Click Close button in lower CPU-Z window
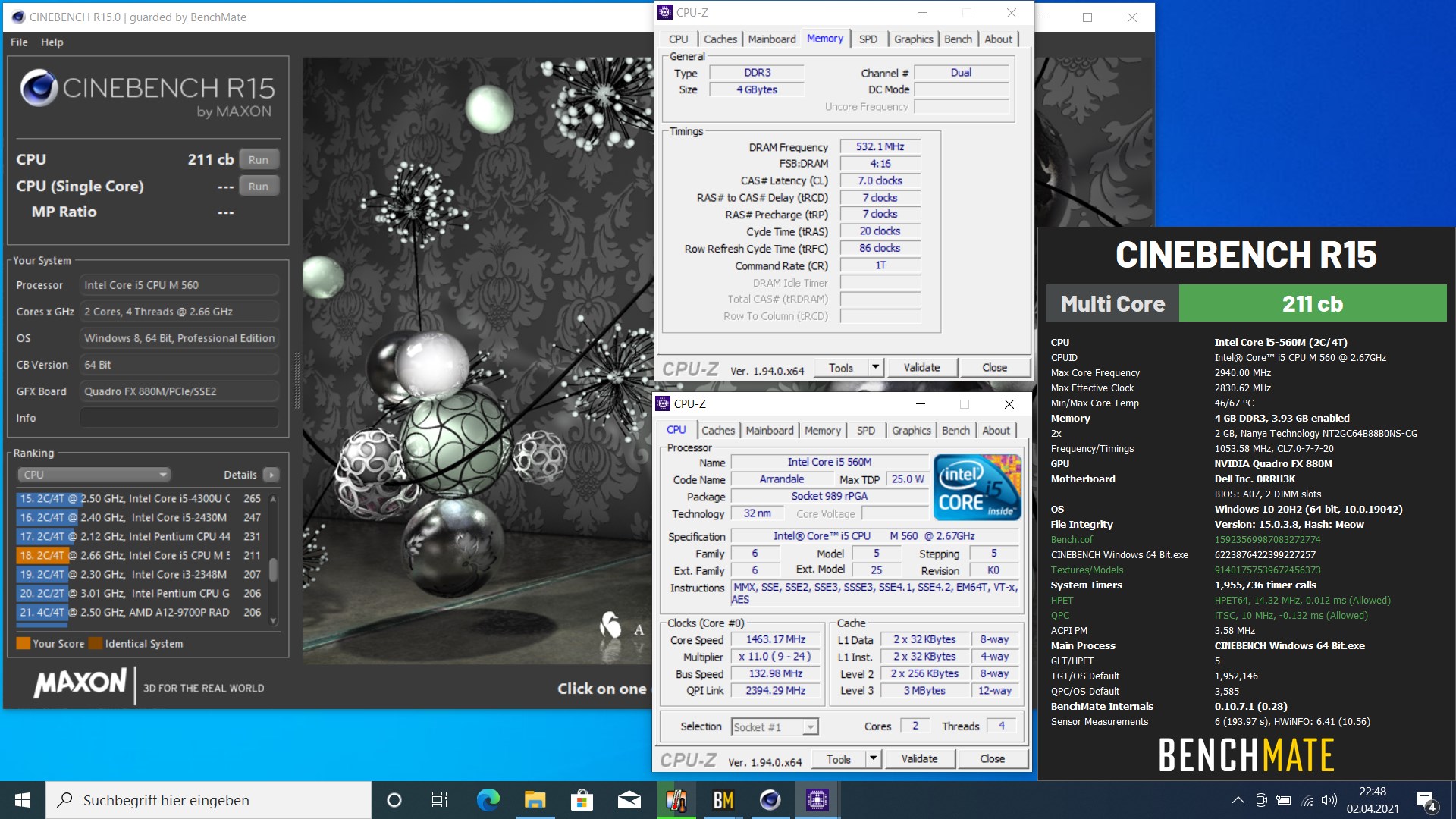This screenshot has height=819, width=1456. coord(992,759)
